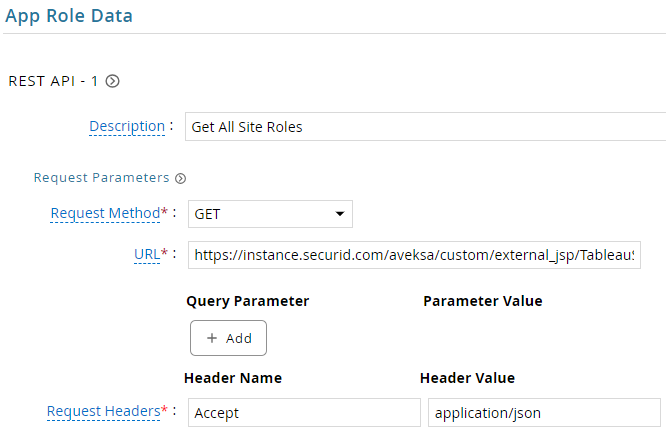This screenshot has height=430, width=666.
Task: Edit the Accept header name field
Action: [x=304, y=413]
